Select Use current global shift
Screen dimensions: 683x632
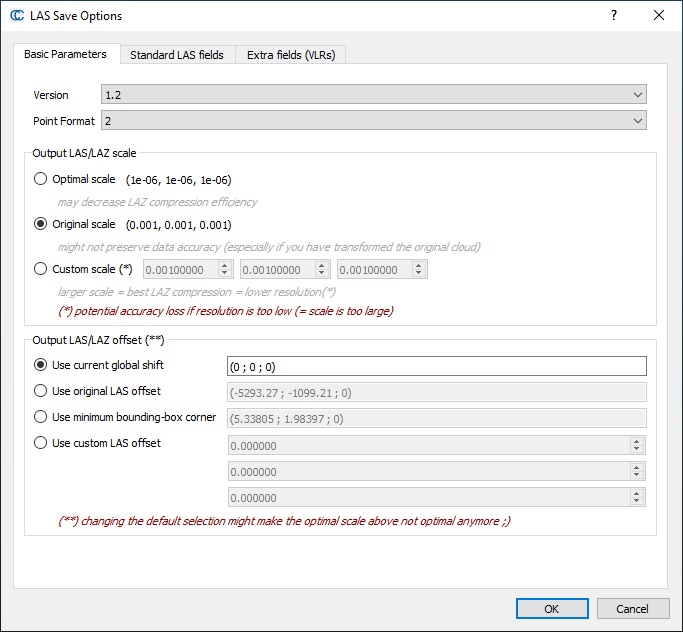(x=41, y=365)
